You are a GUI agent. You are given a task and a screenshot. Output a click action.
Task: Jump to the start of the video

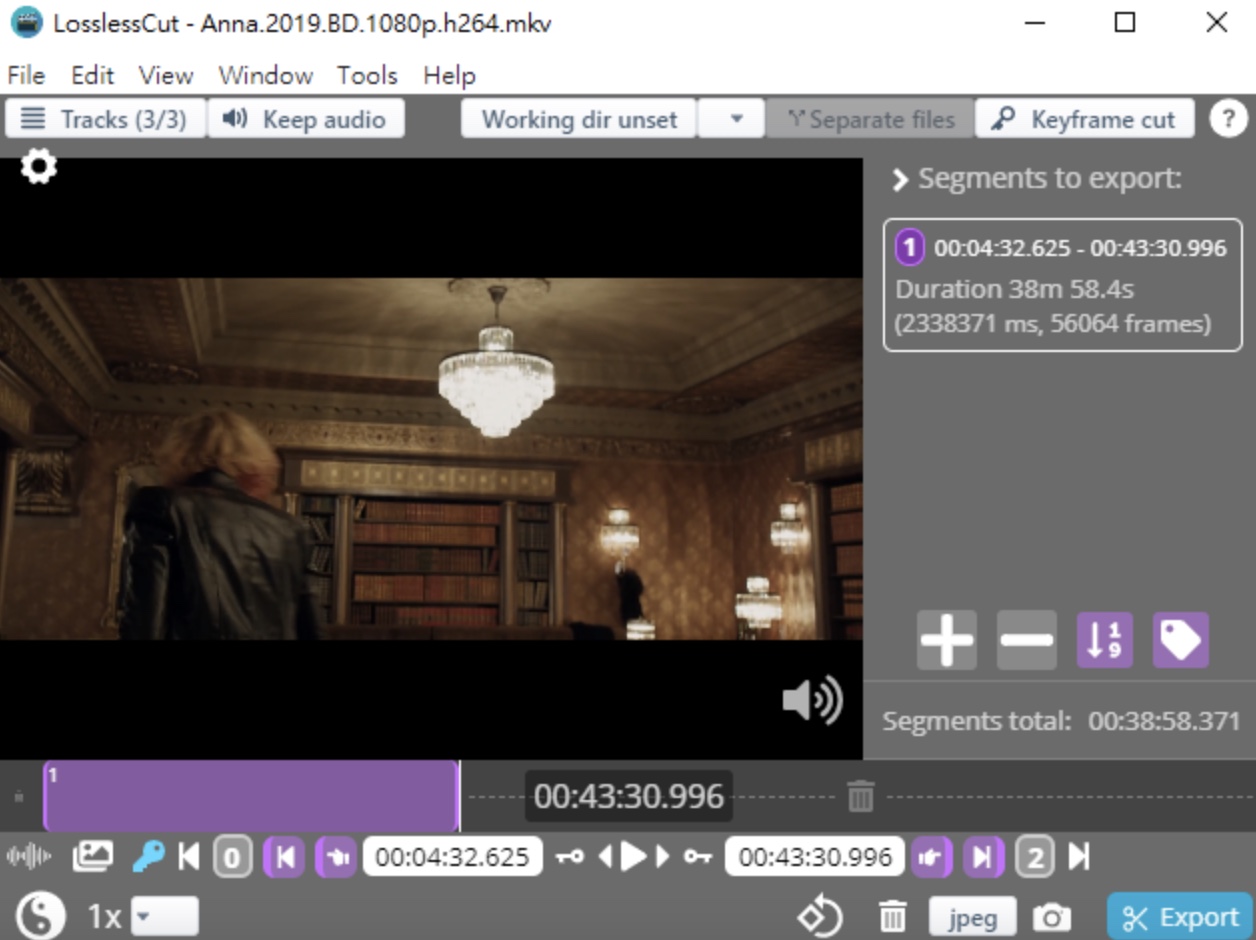189,857
